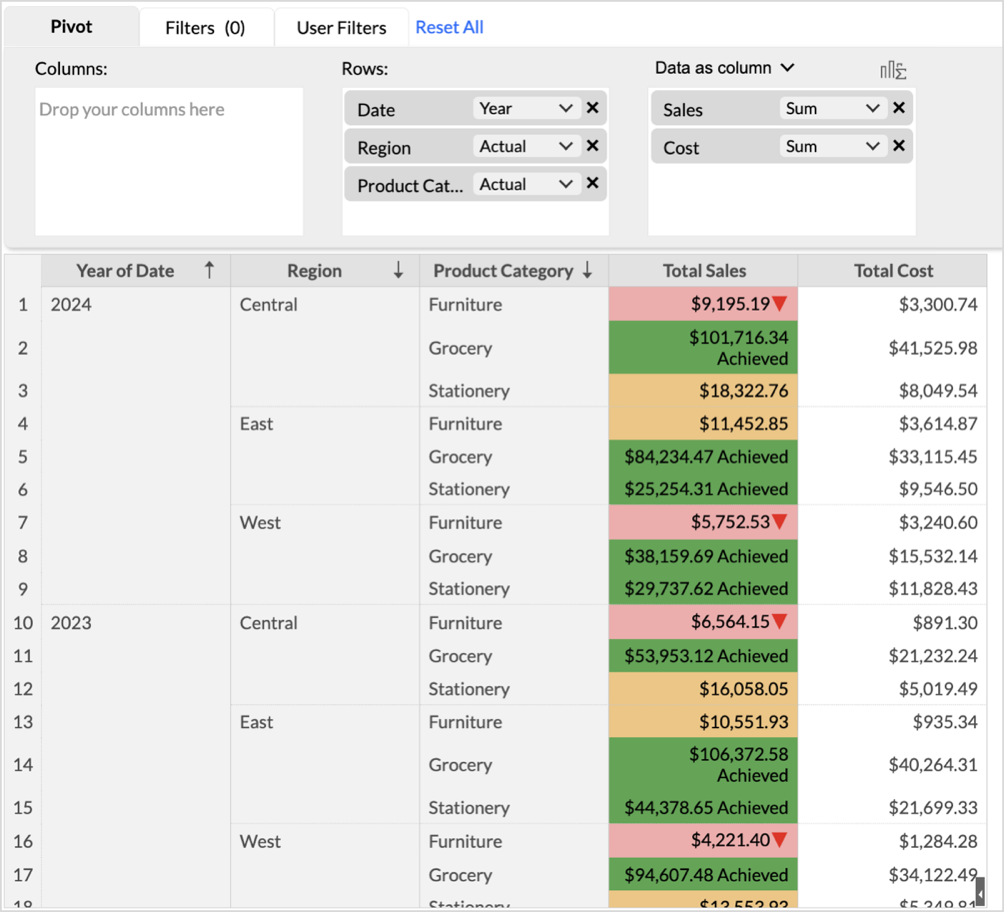Click the Columns drop area
Viewport: 1004px width, 912px height.
click(x=168, y=161)
